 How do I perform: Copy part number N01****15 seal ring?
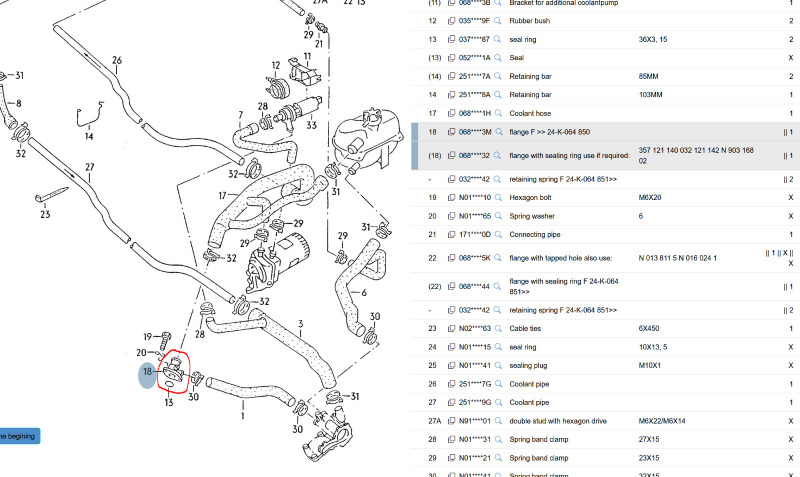pyautogui.click(x=452, y=347)
